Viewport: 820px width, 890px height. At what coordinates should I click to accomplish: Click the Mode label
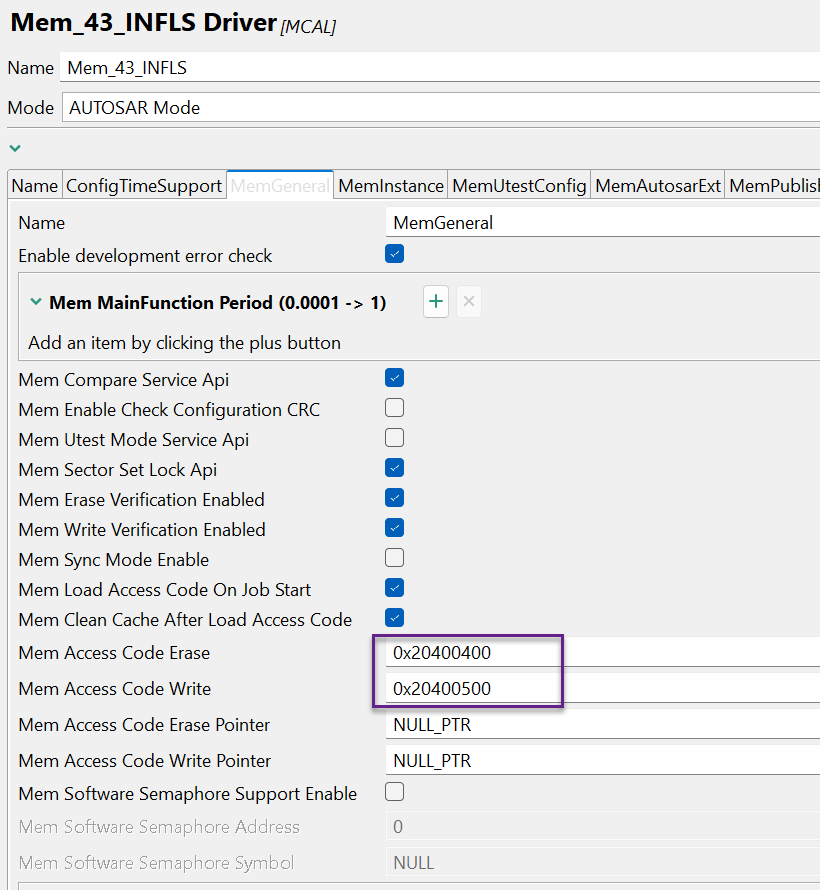tap(31, 108)
